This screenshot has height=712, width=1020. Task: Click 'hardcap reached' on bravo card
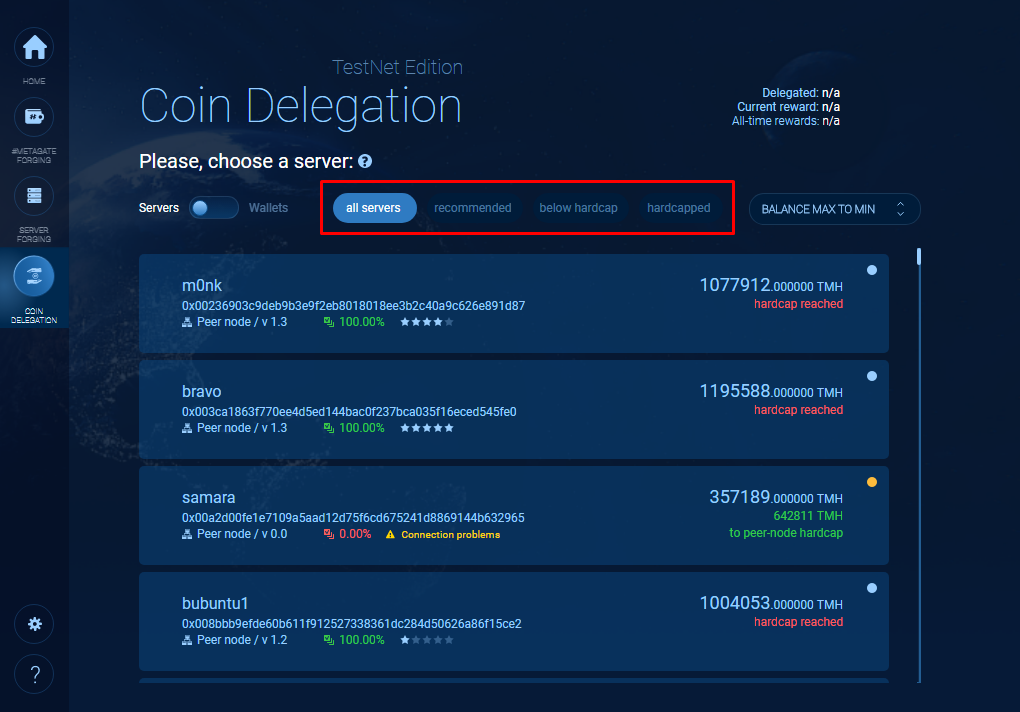click(798, 410)
